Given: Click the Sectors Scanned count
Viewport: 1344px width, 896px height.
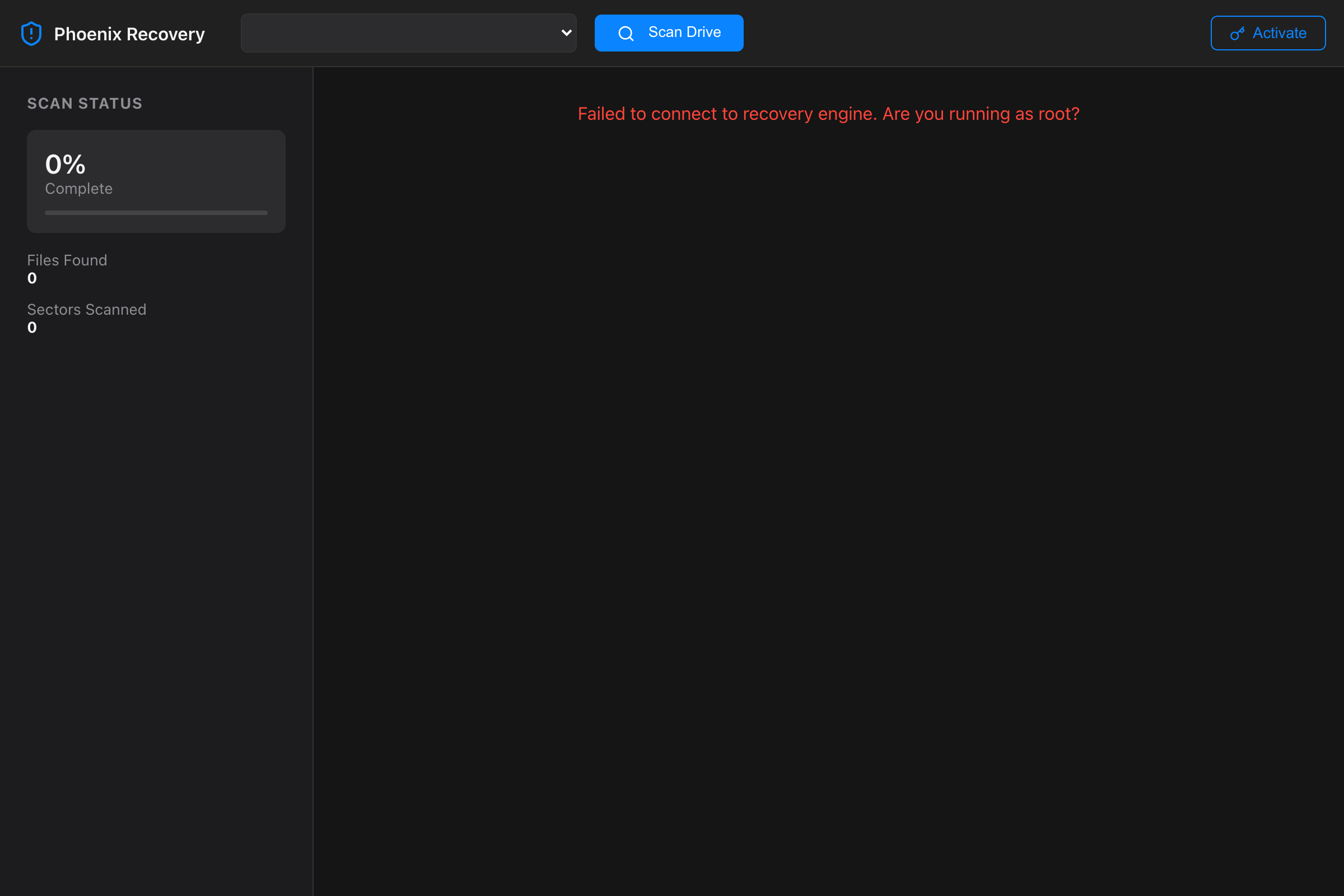Looking at the screenshot, I should [x=32, y=328].
